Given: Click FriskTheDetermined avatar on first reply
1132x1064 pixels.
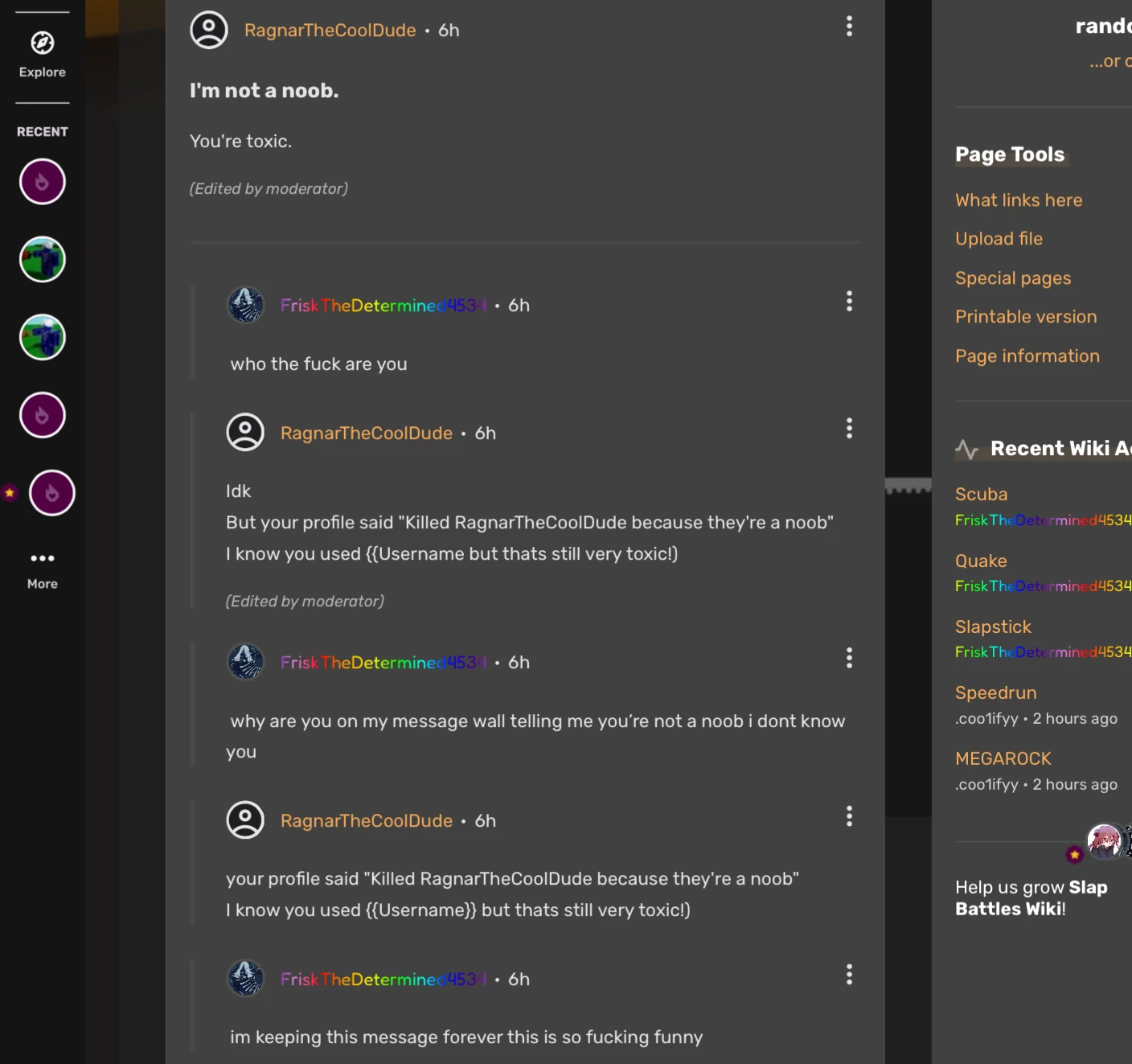Looking at the screenshot, I should (x=246, y=305).
